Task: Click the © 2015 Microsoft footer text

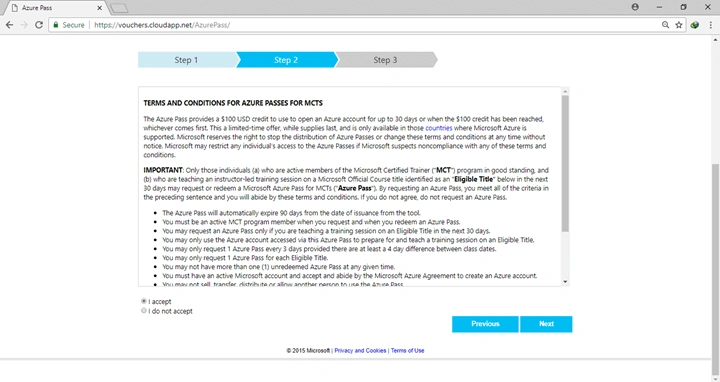Action: pyautogui.click(x=308, y=350)
